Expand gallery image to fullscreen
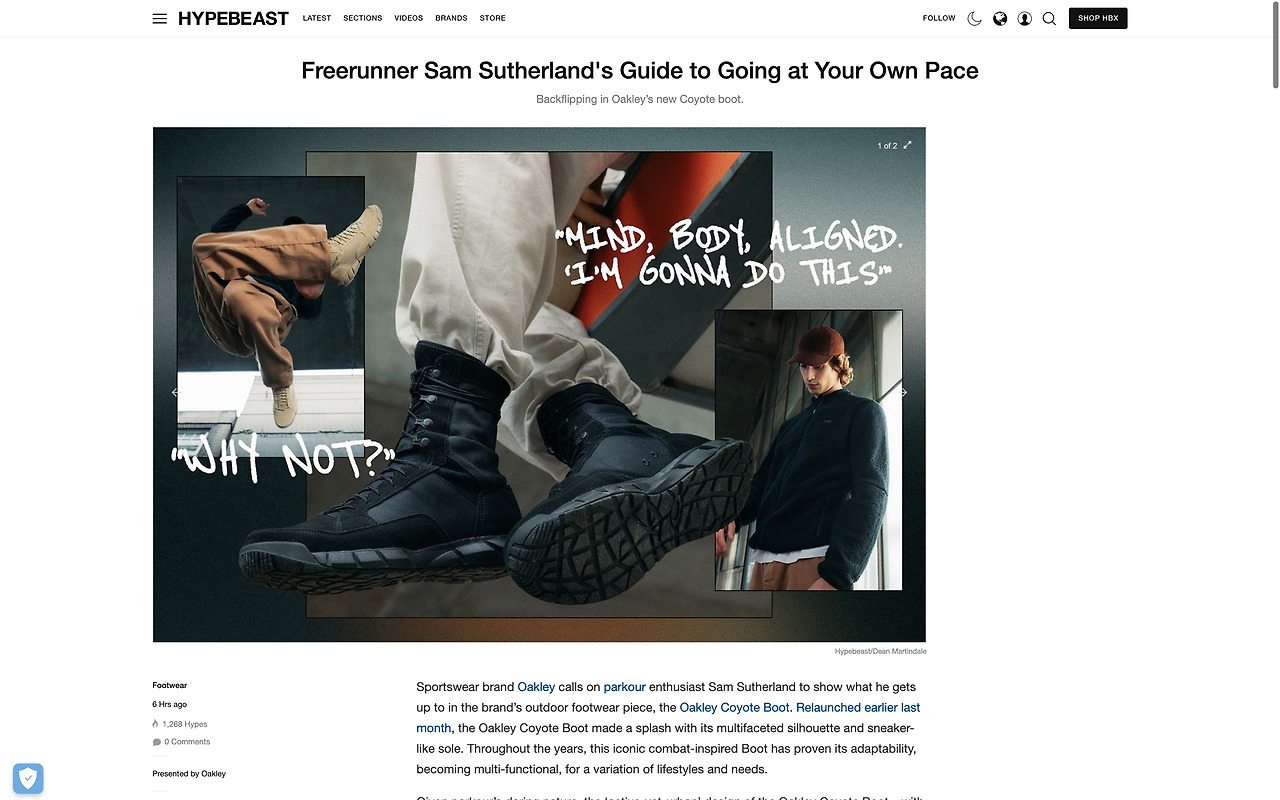The image size is (1280, 800). tap(908, 145)
